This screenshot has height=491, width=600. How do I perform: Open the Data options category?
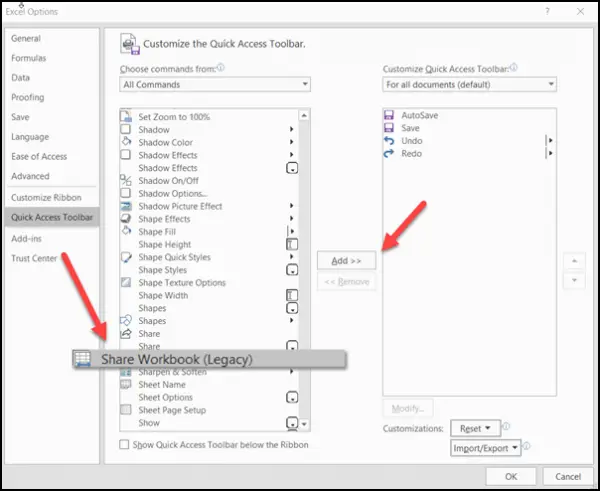coord(20,78)
